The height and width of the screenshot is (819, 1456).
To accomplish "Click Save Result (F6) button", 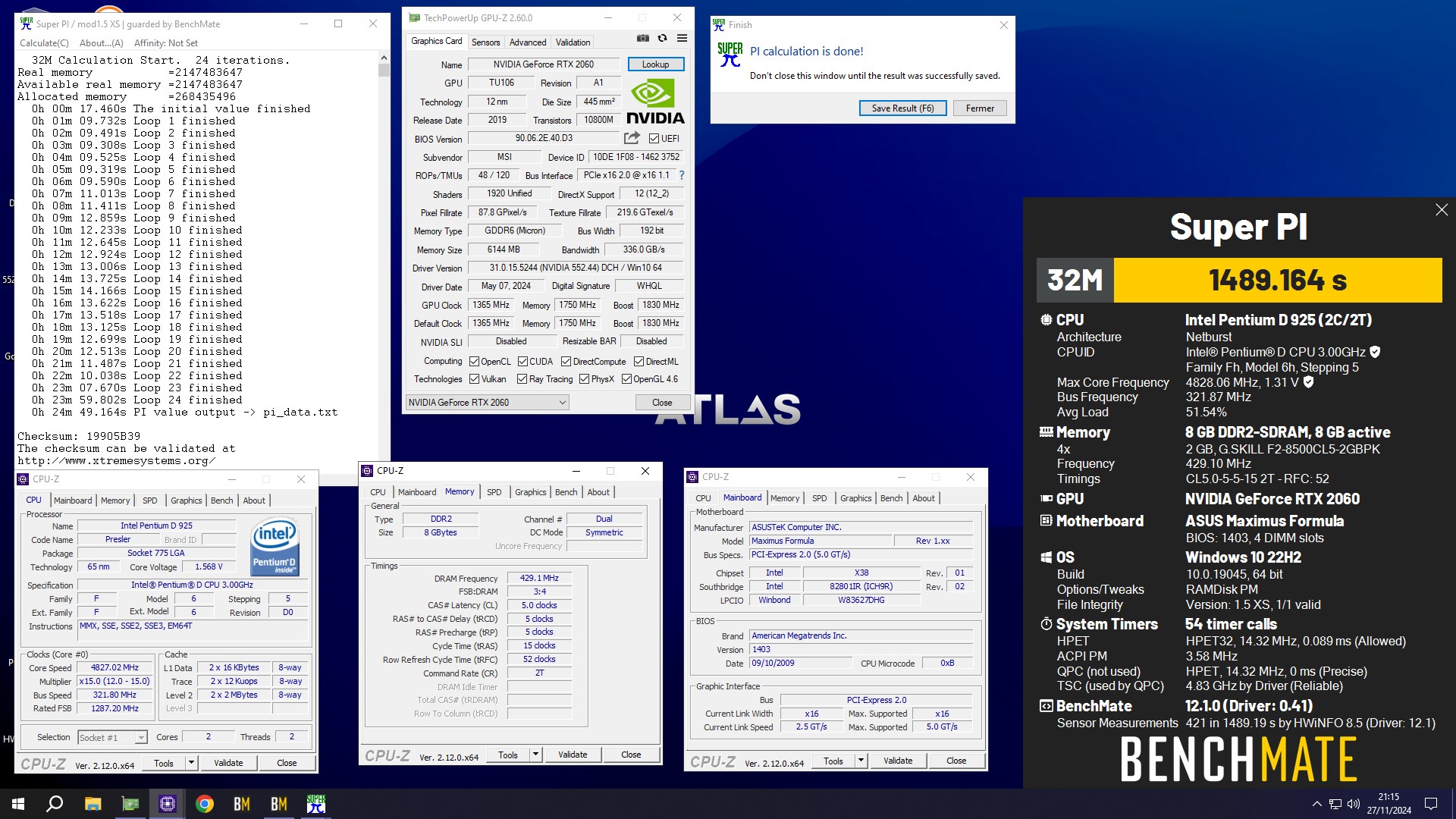I will coord(902,108).
